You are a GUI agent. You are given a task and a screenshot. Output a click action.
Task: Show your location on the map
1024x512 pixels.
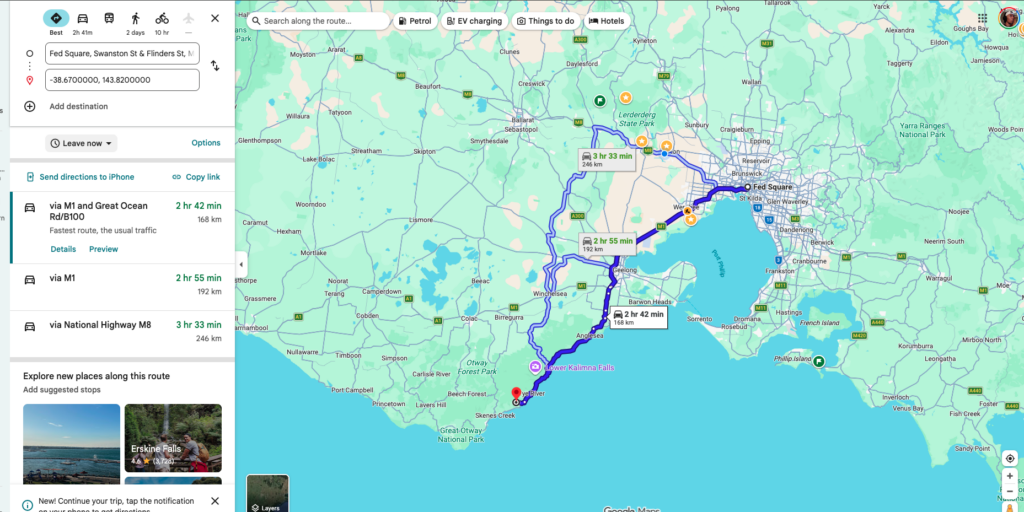pyautogui.click(x=1010, y=458)
